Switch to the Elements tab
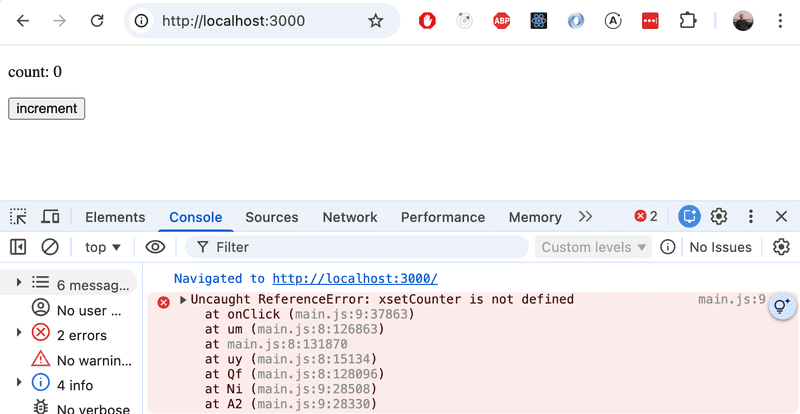This screenshot has height=414, width=800. [115, 217]
